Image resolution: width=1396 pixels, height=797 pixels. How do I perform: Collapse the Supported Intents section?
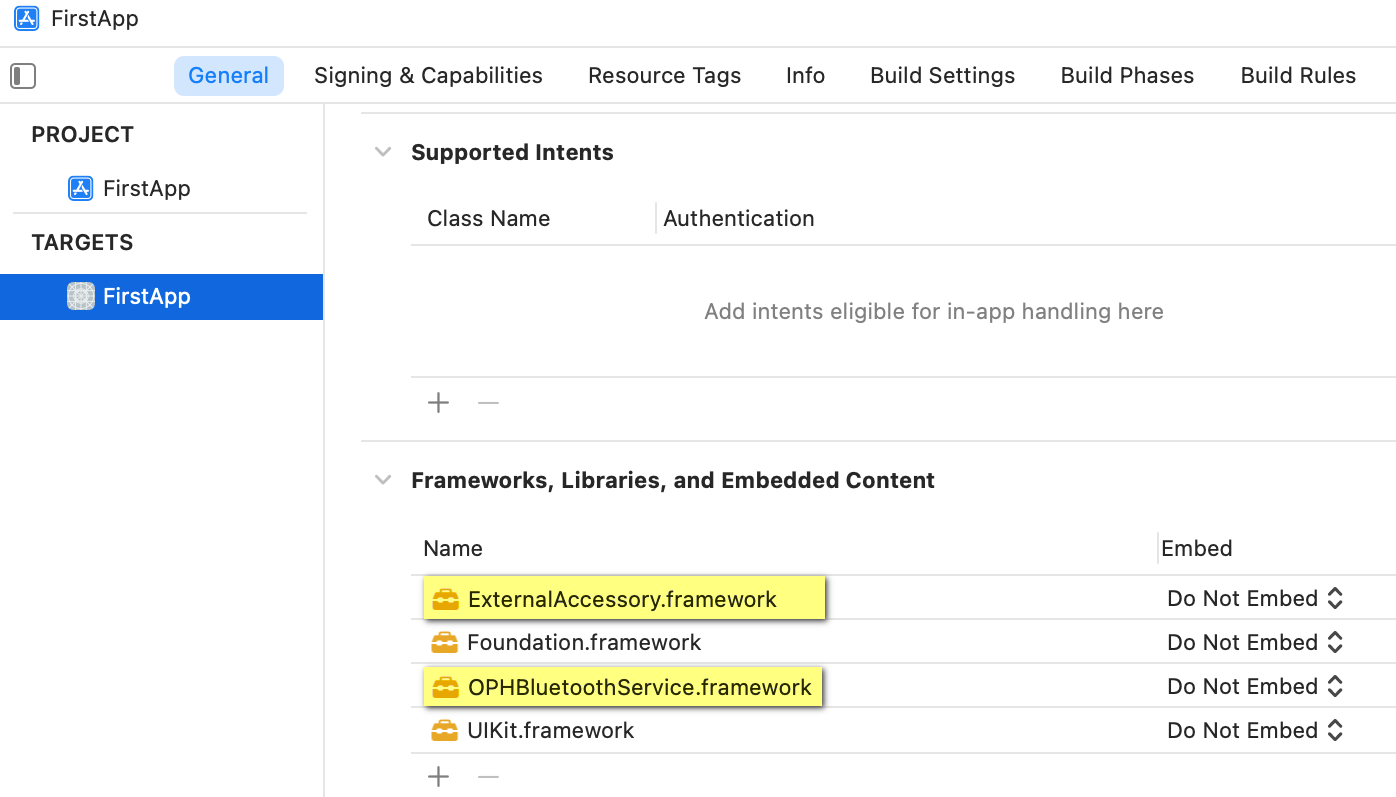[383, 152]
